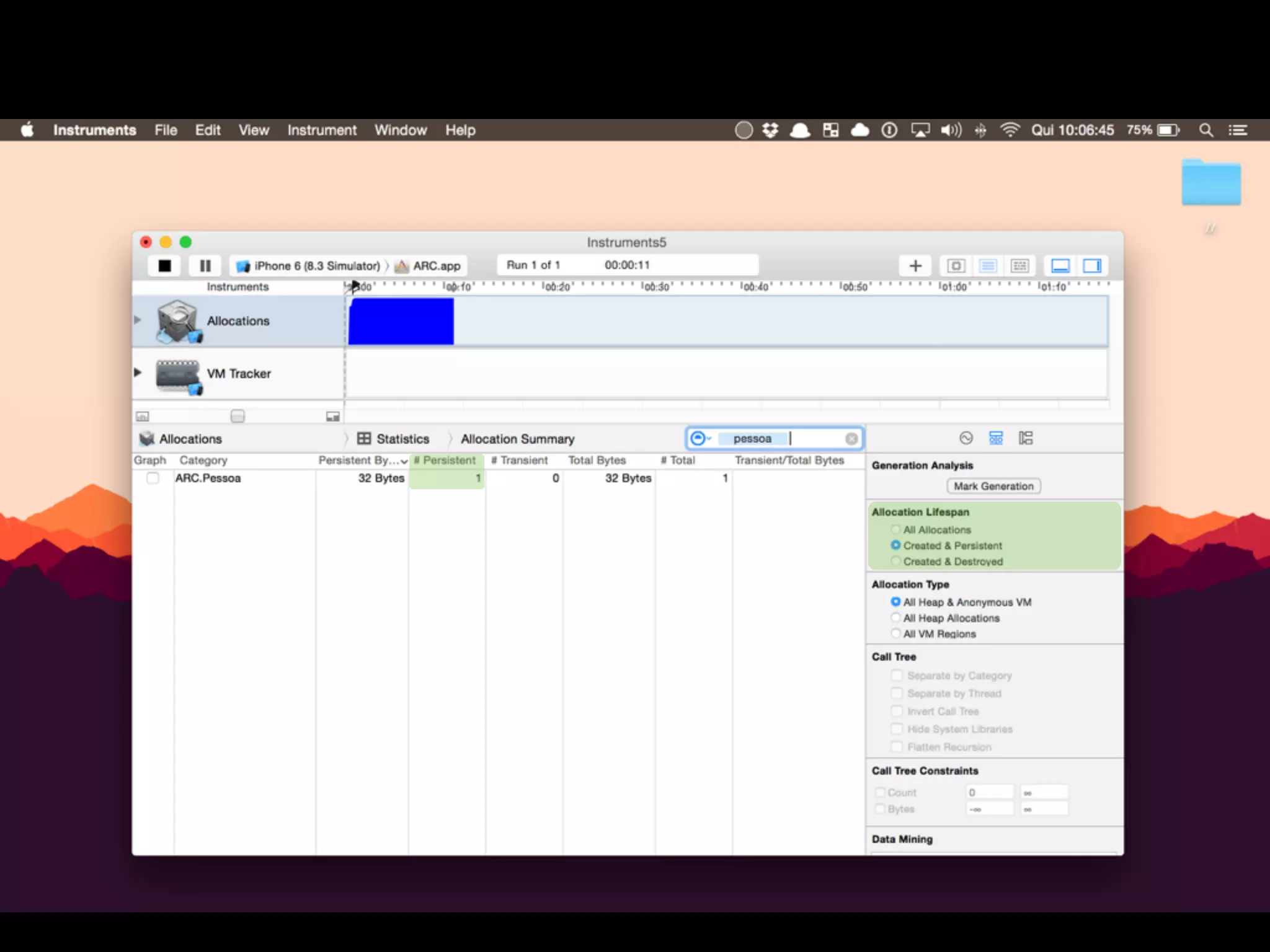The width and height of the screenshot is (1270, 952).
Task: Click the VM Tracker instrument icon
Action: point(179,374)
